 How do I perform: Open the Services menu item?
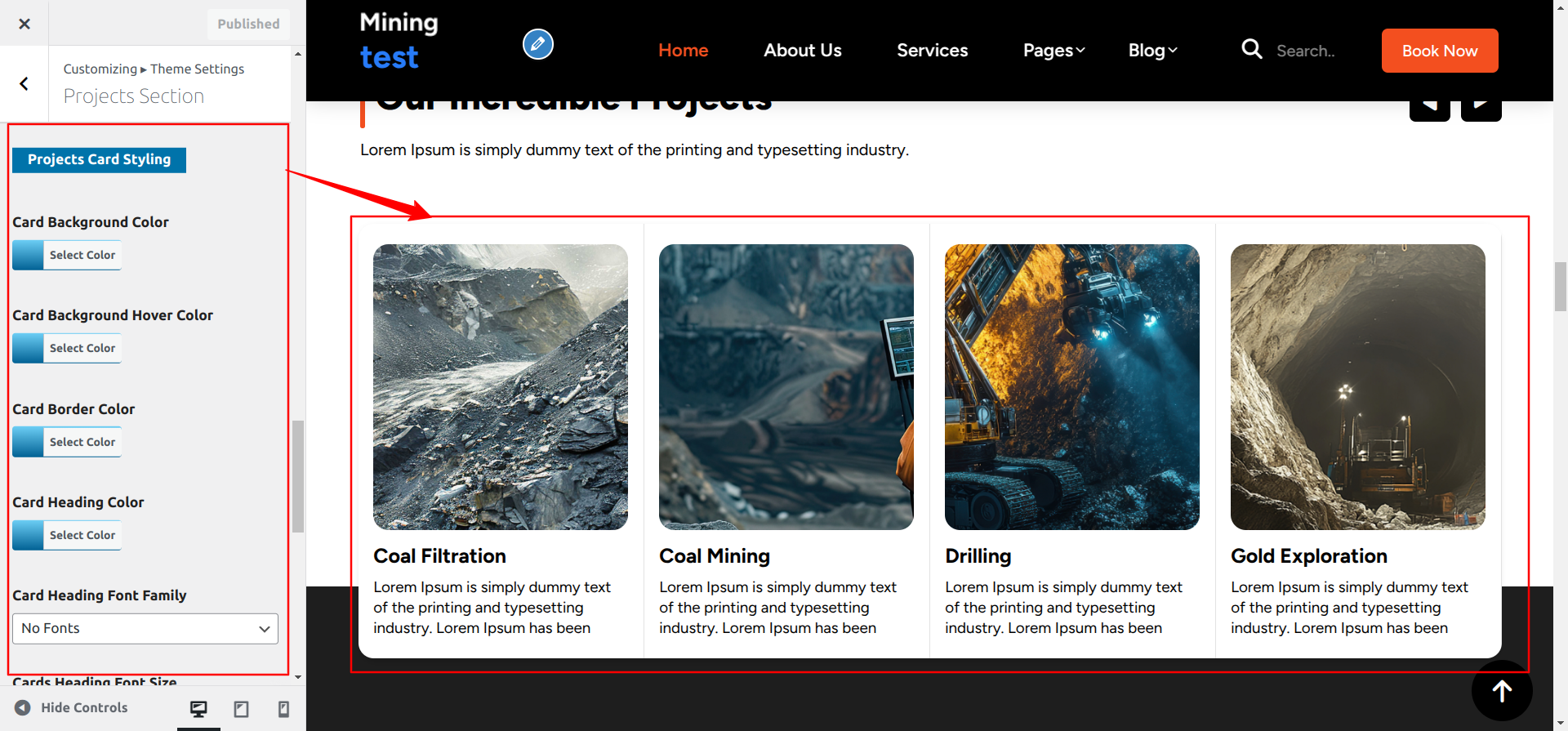pyautogui.click(x=932, y=51)
